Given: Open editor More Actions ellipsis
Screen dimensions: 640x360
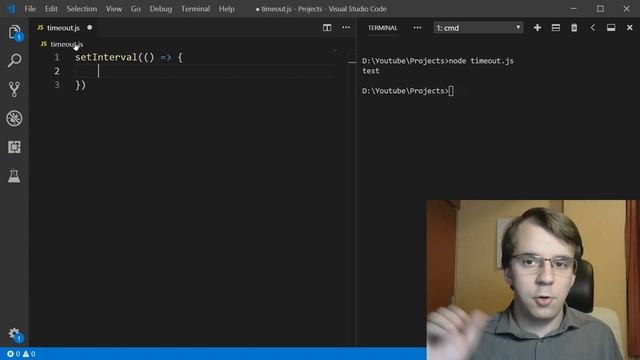Looking at the screenshot, I should point(346,27).
